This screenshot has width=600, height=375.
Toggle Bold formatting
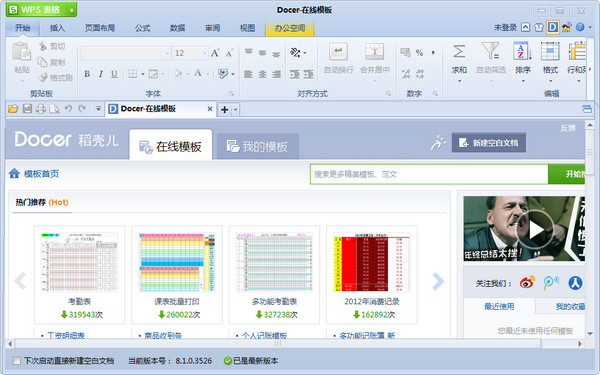(87, 73)
